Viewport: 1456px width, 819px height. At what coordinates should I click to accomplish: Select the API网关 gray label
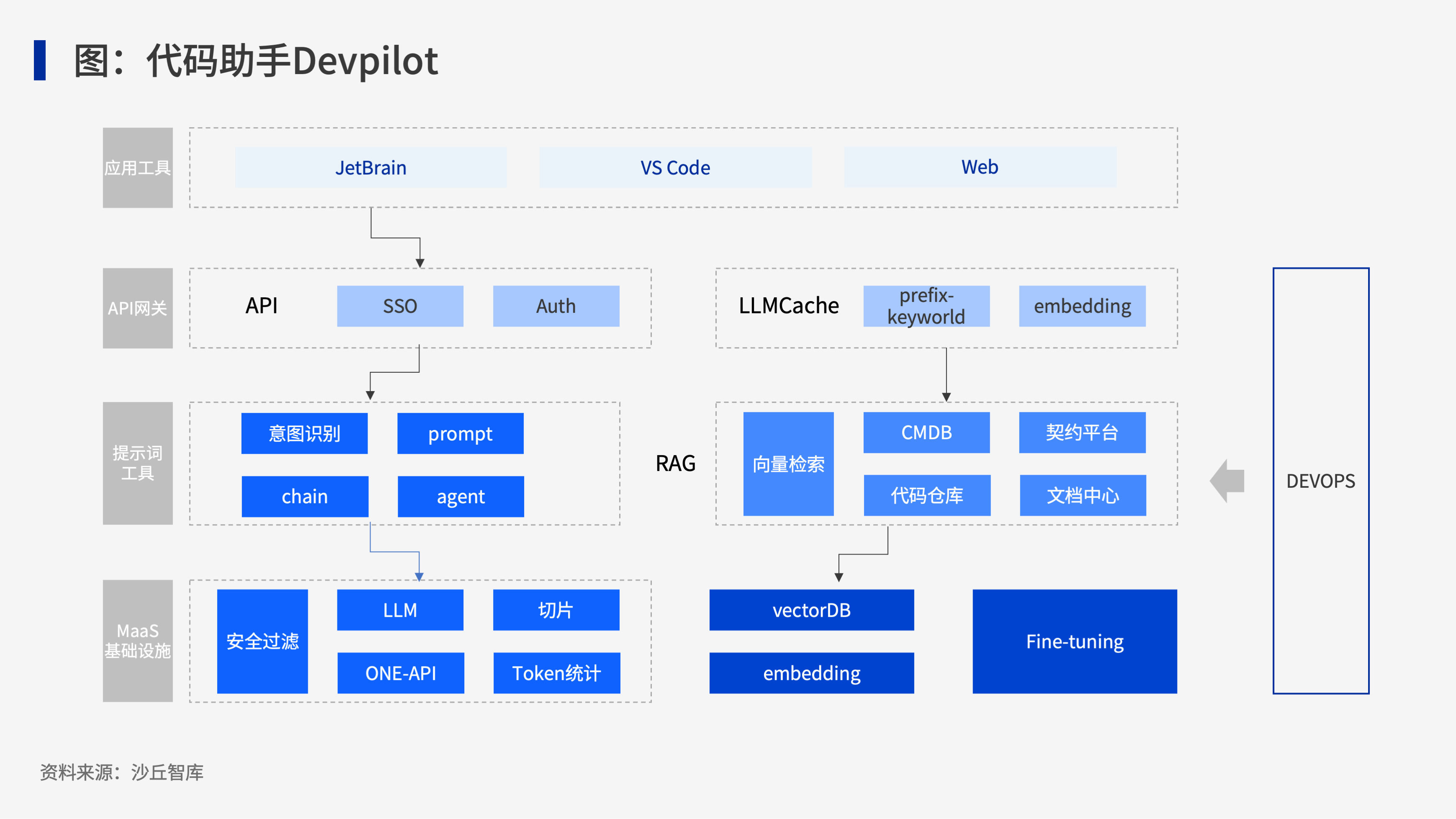coord(137,308)
